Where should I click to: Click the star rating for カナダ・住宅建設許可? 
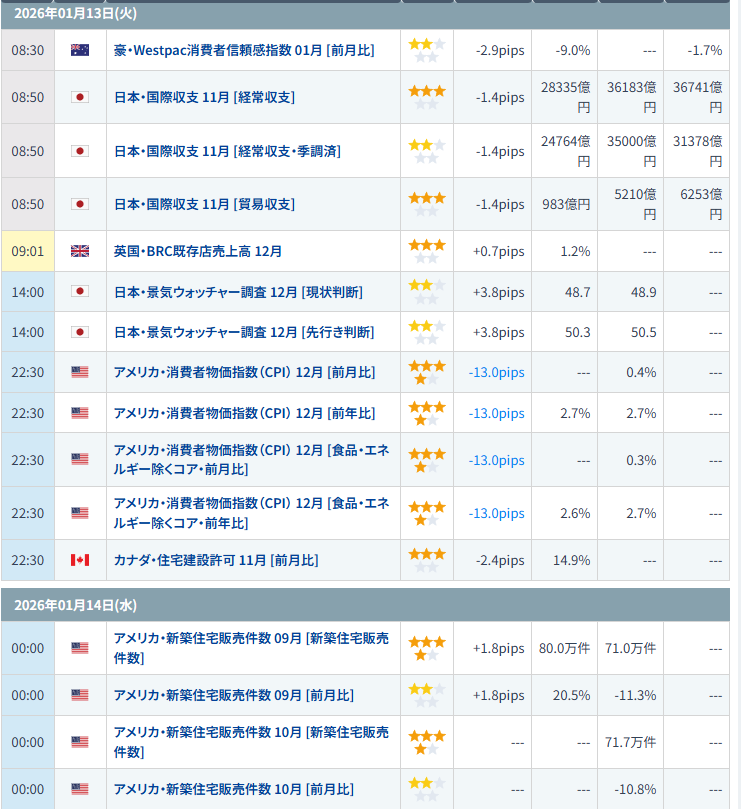pos(427,560)
